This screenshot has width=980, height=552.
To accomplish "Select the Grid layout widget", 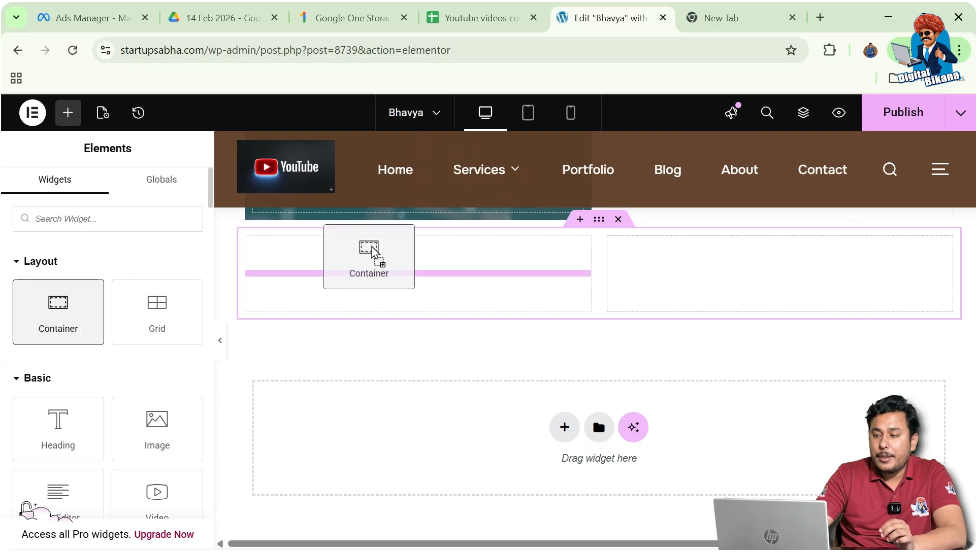I will (x=157, y=312).
